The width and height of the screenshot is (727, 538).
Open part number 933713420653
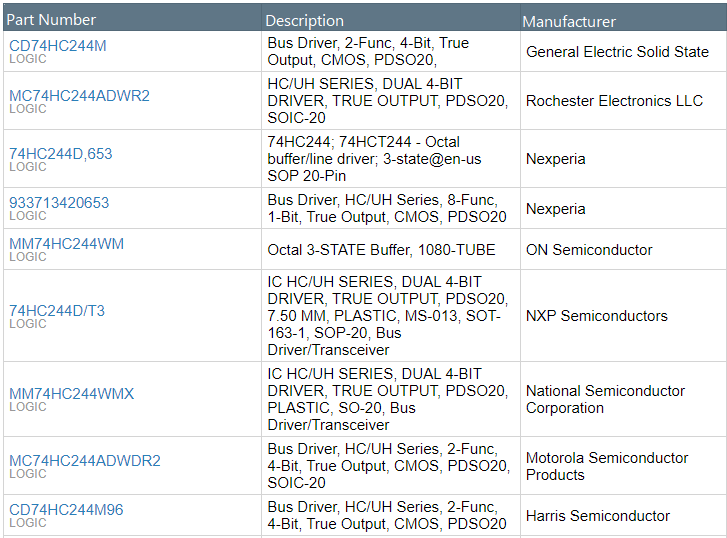tap(59, 203)
